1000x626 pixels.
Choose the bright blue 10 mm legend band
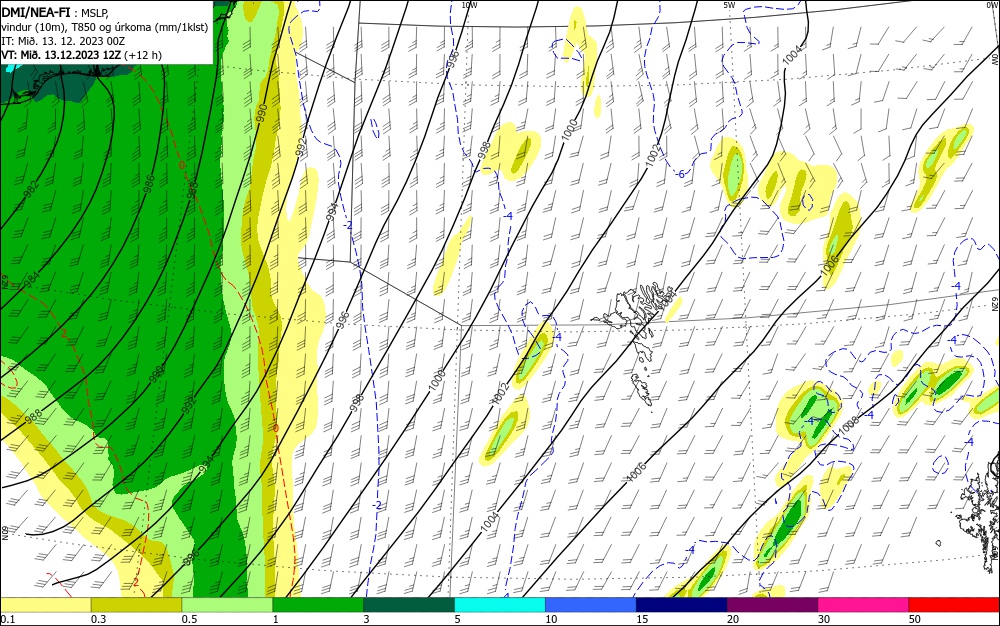point(591,605)
